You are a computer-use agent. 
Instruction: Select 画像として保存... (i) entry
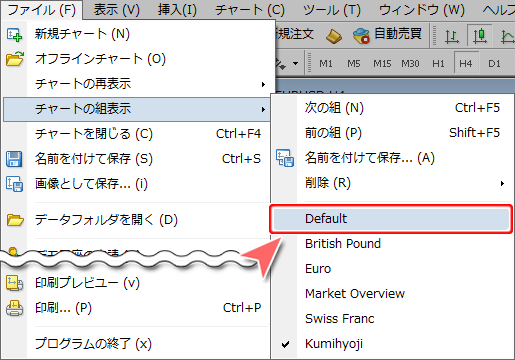136,184
